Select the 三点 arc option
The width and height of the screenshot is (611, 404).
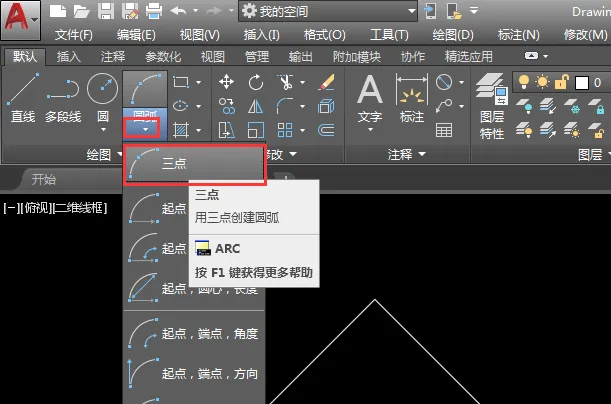click(x=193, y=165)
